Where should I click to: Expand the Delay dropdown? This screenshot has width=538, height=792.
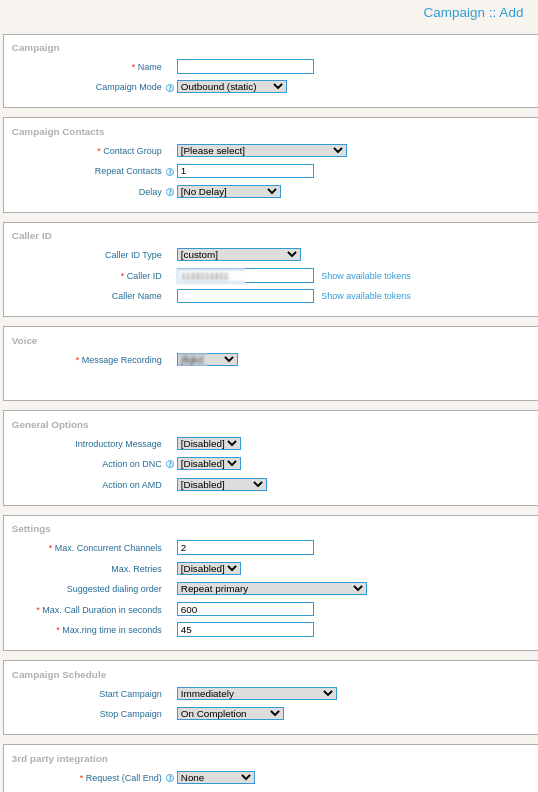pyautogui.click(x=229, y=192)
